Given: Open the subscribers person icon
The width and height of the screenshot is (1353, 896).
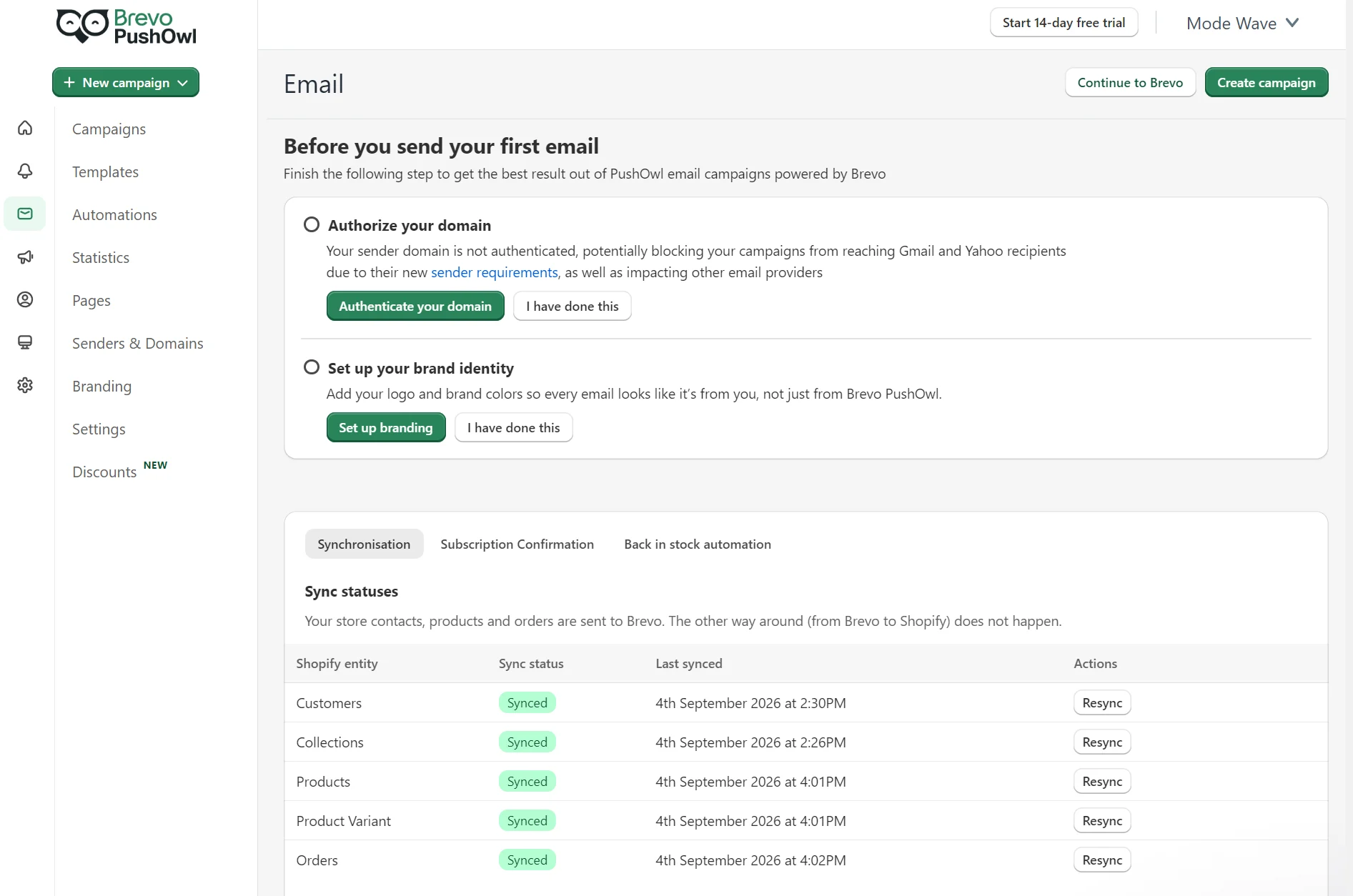Looking at the screenshot, I should [25, 299].
